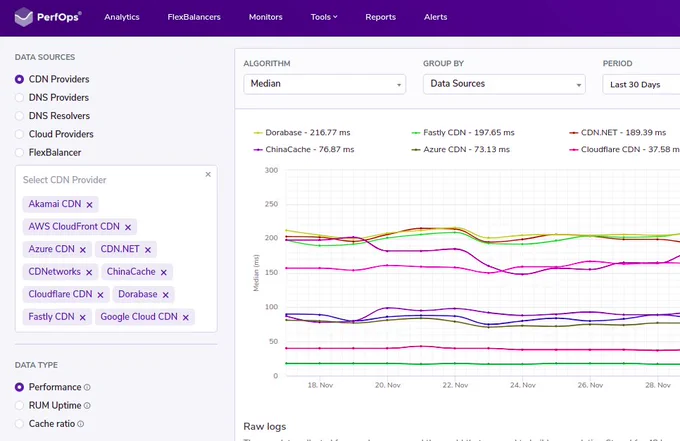This screenshot has width=680, height=441.
Task: Open the Reports page
Action: (380, 17)
